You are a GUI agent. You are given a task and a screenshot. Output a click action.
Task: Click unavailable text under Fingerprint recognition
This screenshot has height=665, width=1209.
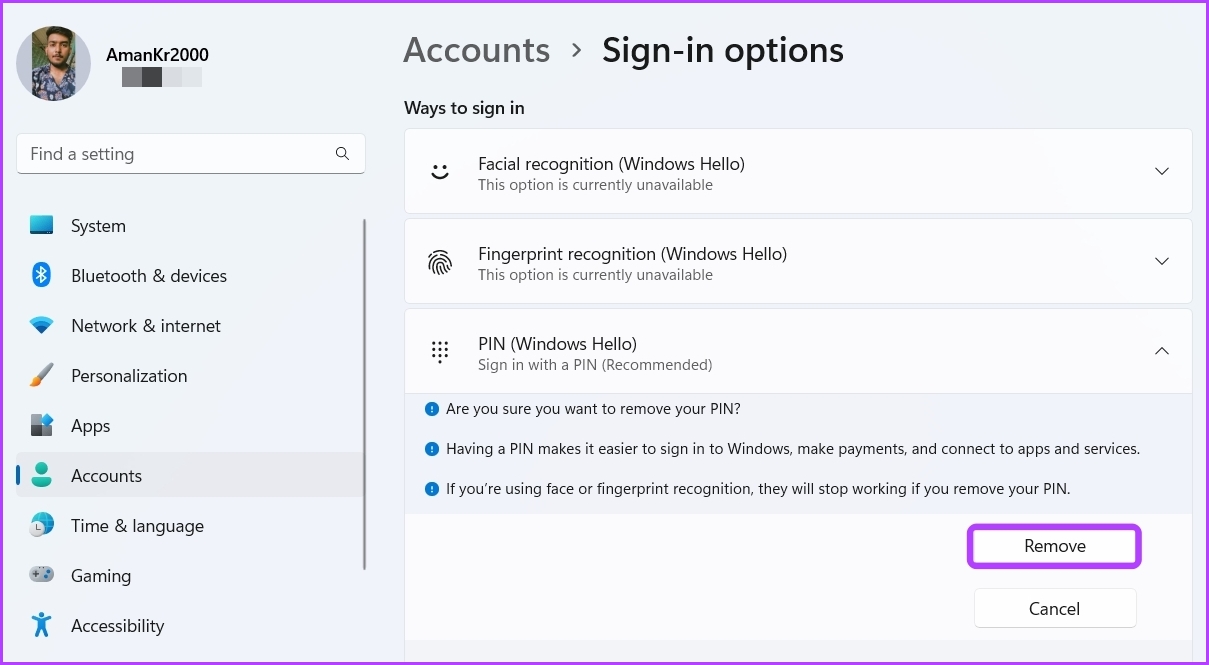(595, 275)
